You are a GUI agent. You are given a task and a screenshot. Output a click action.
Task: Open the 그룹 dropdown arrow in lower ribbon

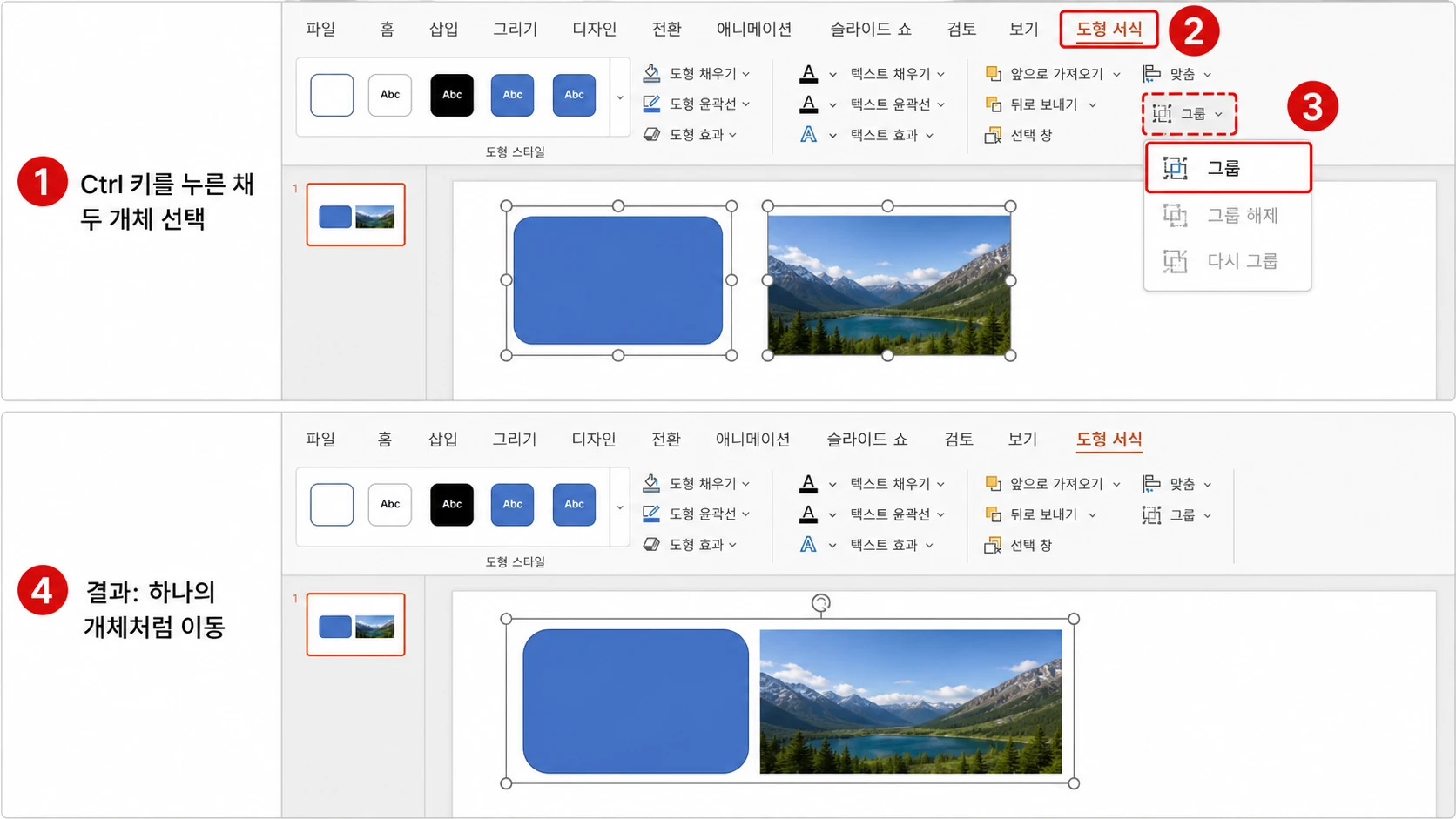point(1208,515)
